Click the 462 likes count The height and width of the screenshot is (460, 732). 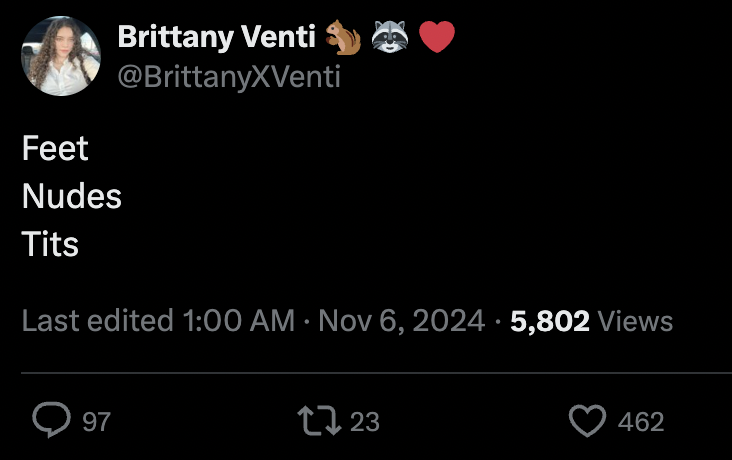(640, 422)
